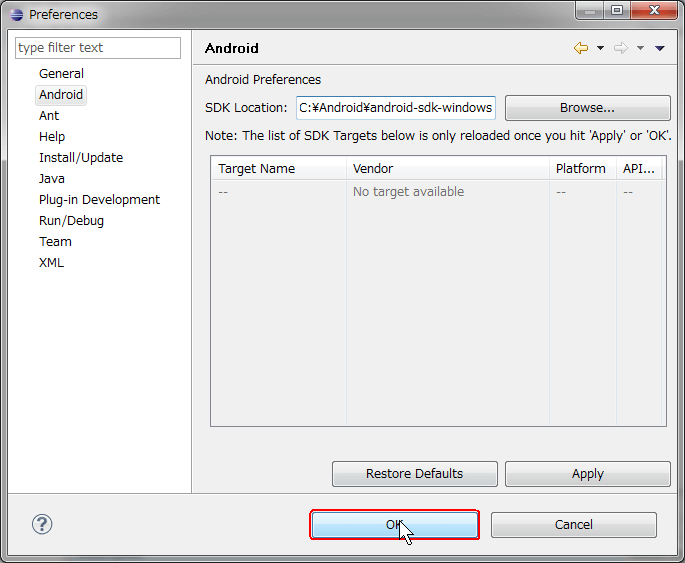Open Install/Update preferences category

pos(81,158)
